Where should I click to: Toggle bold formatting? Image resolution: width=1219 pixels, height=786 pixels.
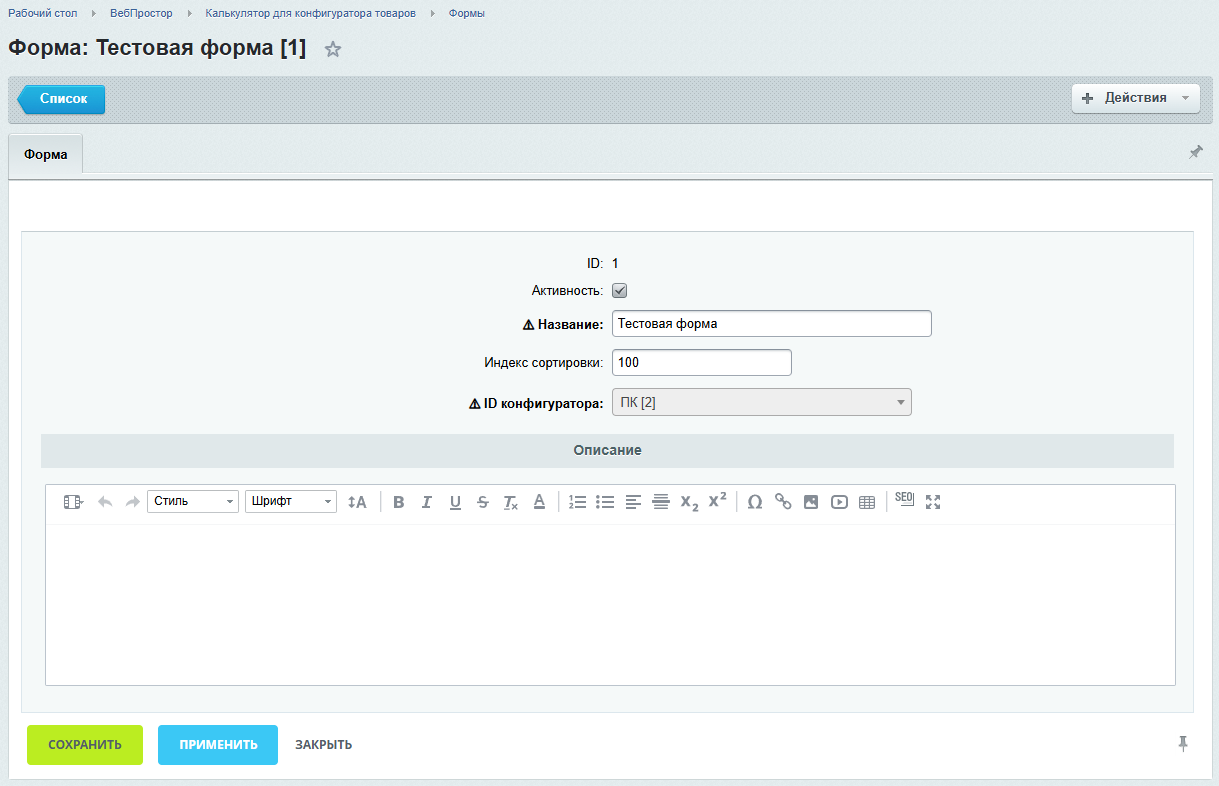(398, 502)
